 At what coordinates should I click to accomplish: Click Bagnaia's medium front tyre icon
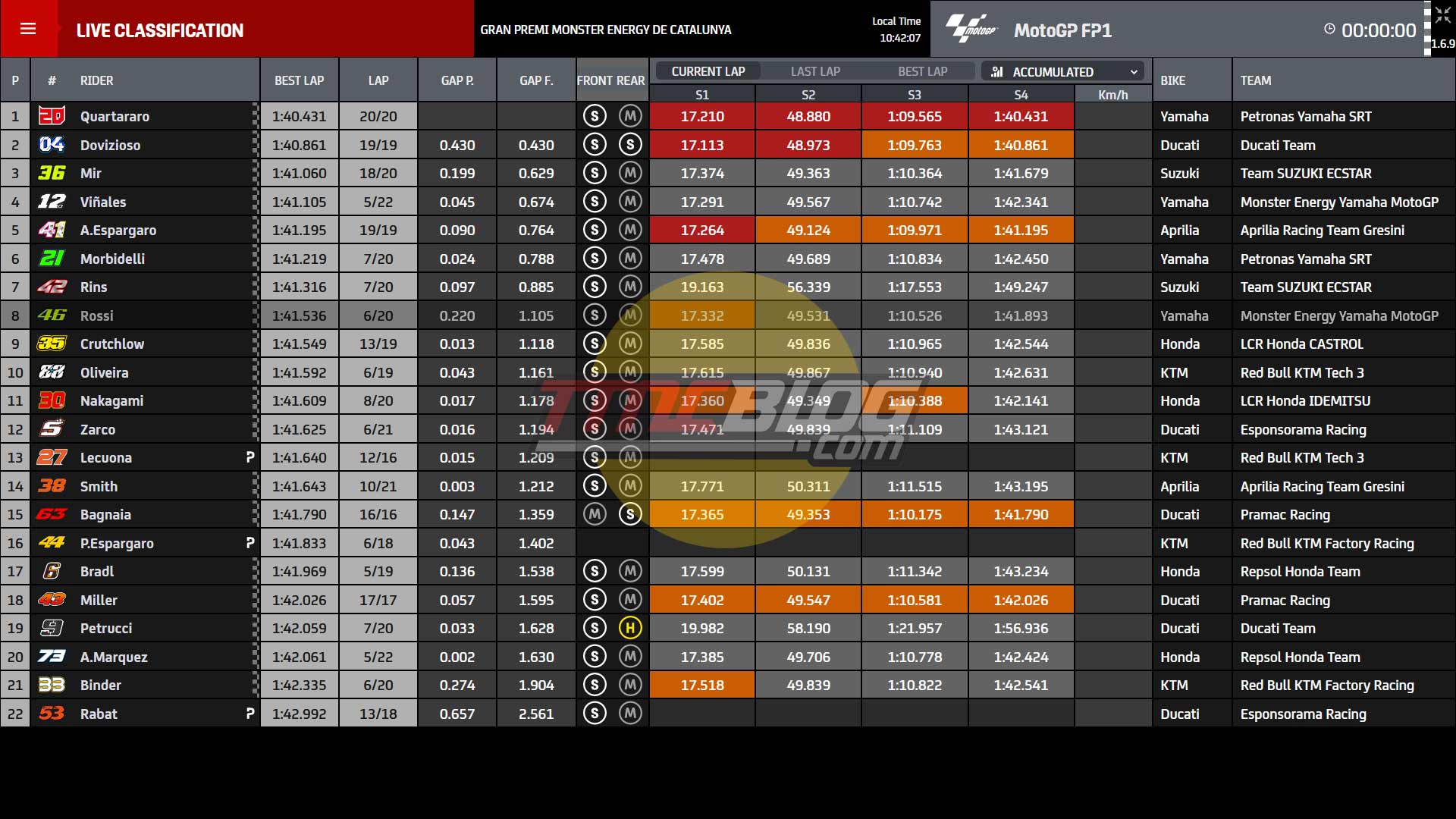595,514
